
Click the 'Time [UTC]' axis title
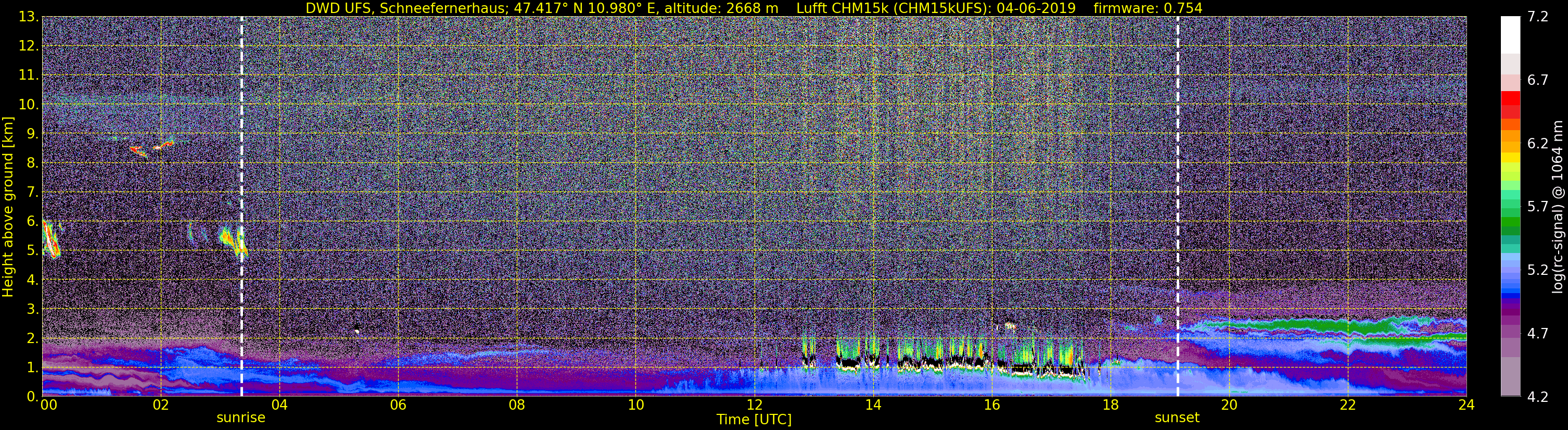click(x=754, y=420)
